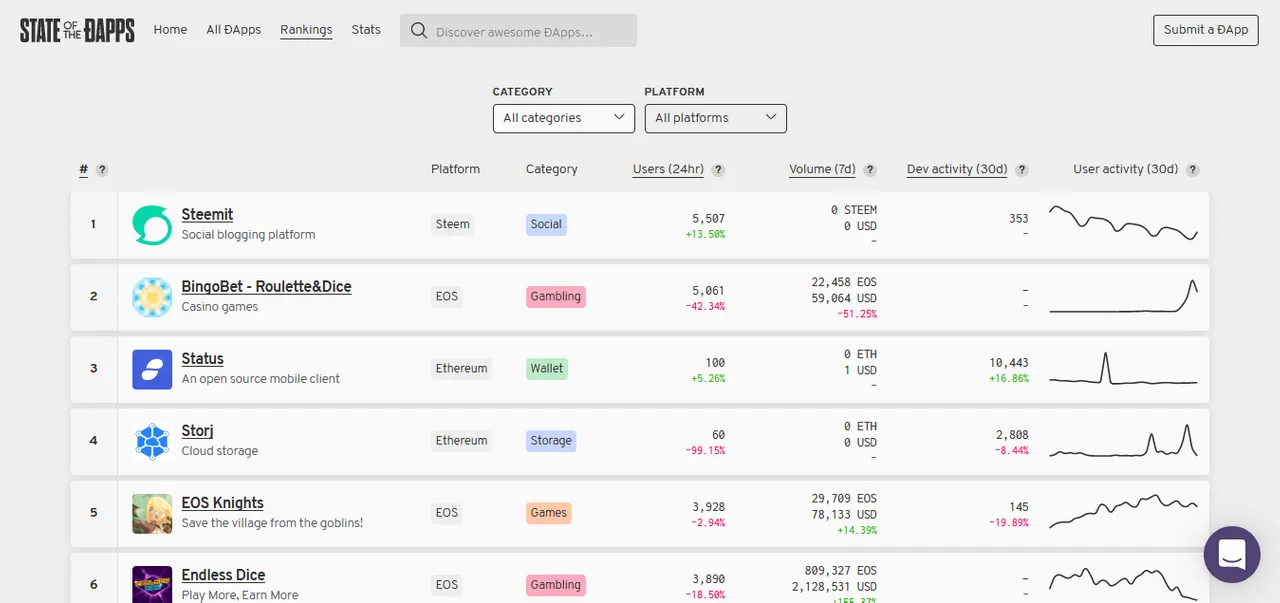Sort by Dev activity (30d) column
This screenshot has width=1280, height=603.
[957, 170]
